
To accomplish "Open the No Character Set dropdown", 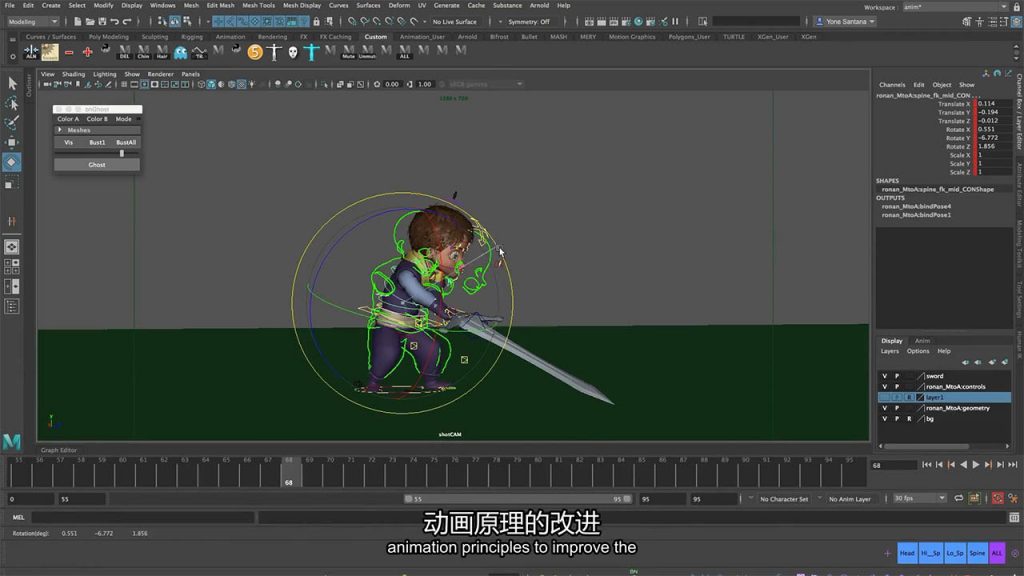I will 783,499.
